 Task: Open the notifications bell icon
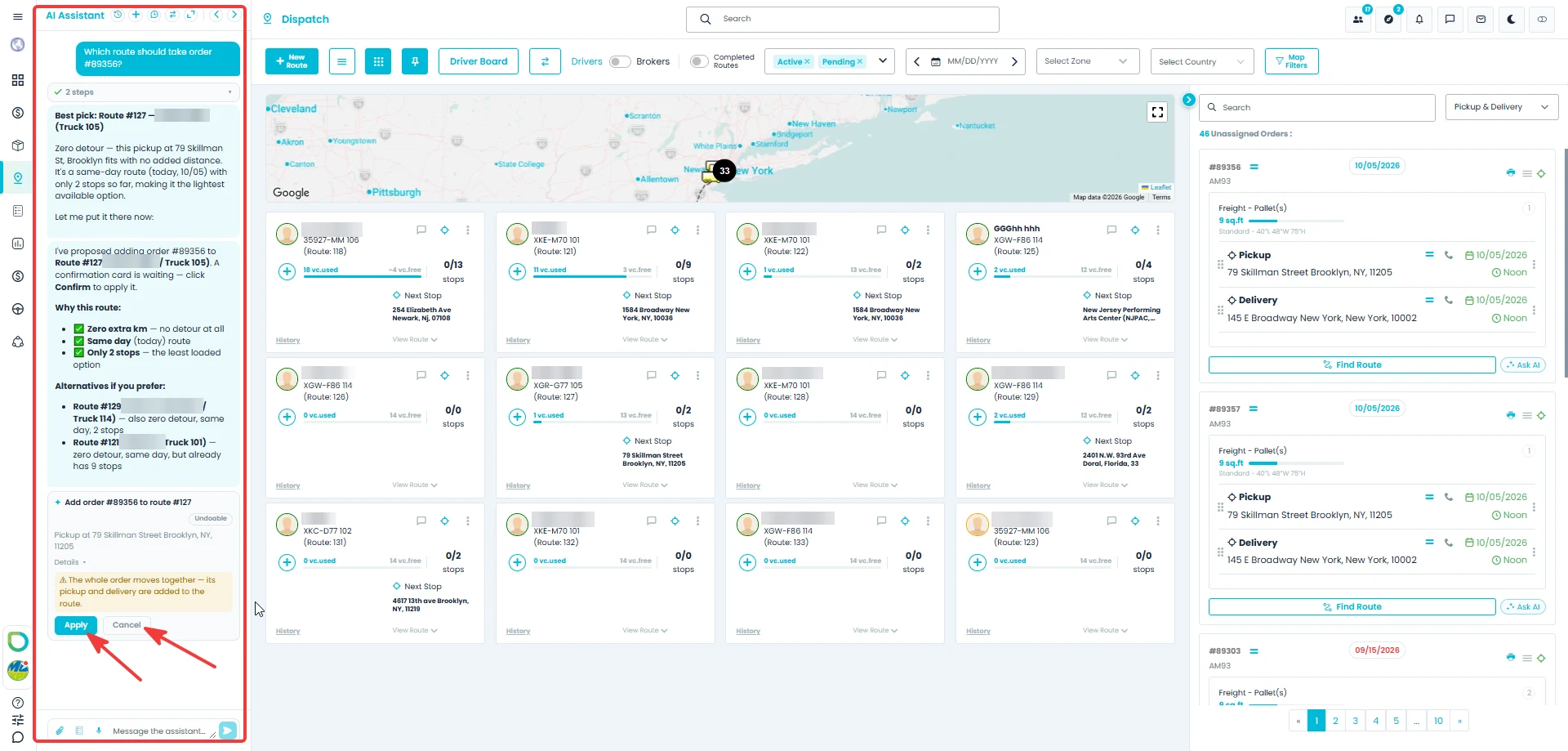[x=1419, y=19]
